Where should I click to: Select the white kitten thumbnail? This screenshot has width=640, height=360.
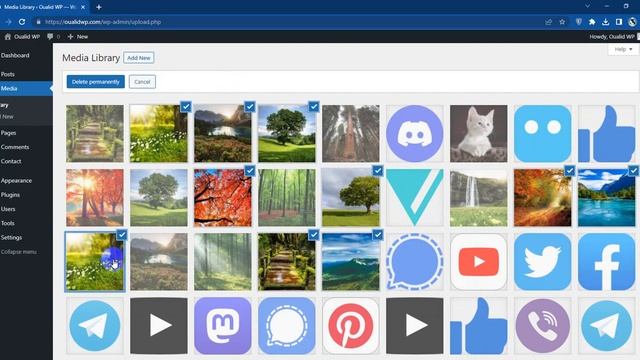479,133
